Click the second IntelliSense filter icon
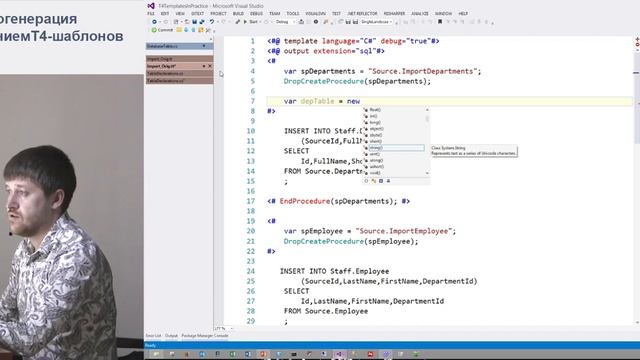This screenshot has width=640, height=360. tap(373, 181)
